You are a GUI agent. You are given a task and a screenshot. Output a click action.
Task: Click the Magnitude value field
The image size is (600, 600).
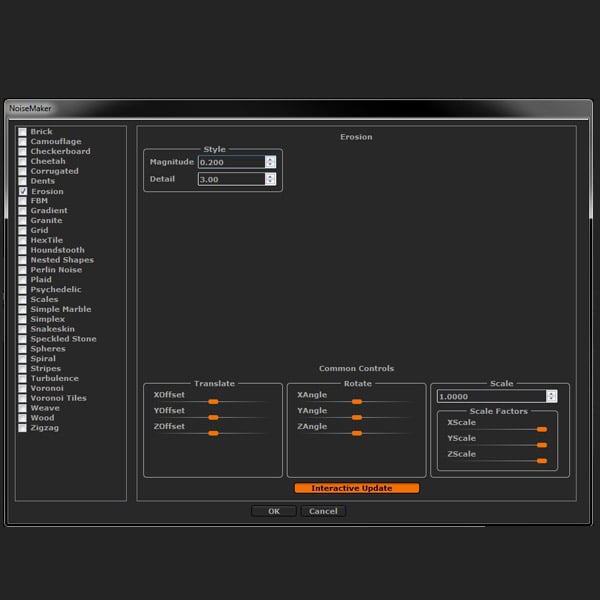[x=231, y=162]
